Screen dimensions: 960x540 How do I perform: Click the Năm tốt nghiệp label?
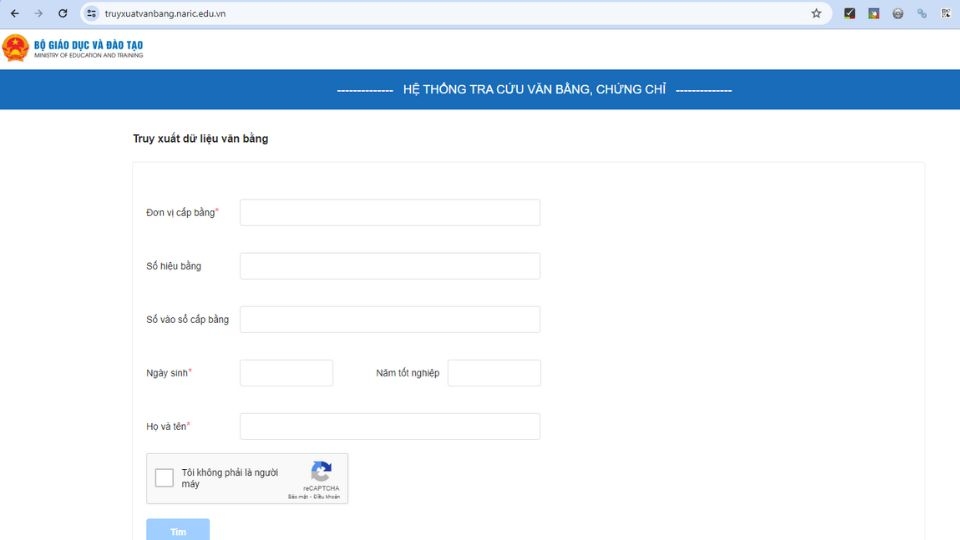pyautogui.click(x=407, y=373)
